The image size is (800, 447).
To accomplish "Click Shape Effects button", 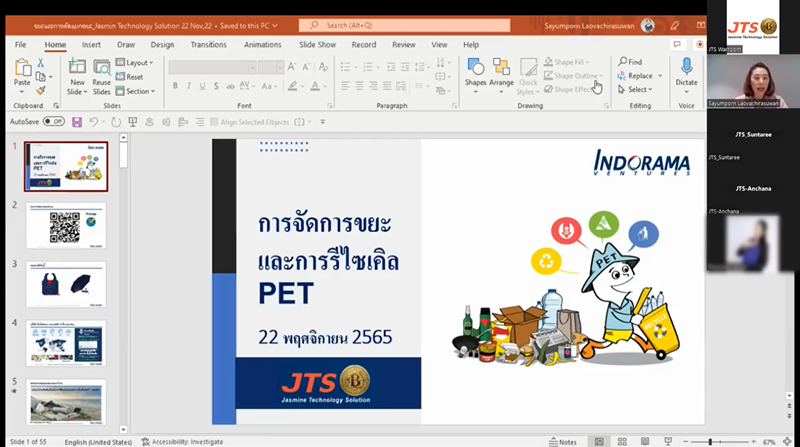I will click(x=569, y=89).
